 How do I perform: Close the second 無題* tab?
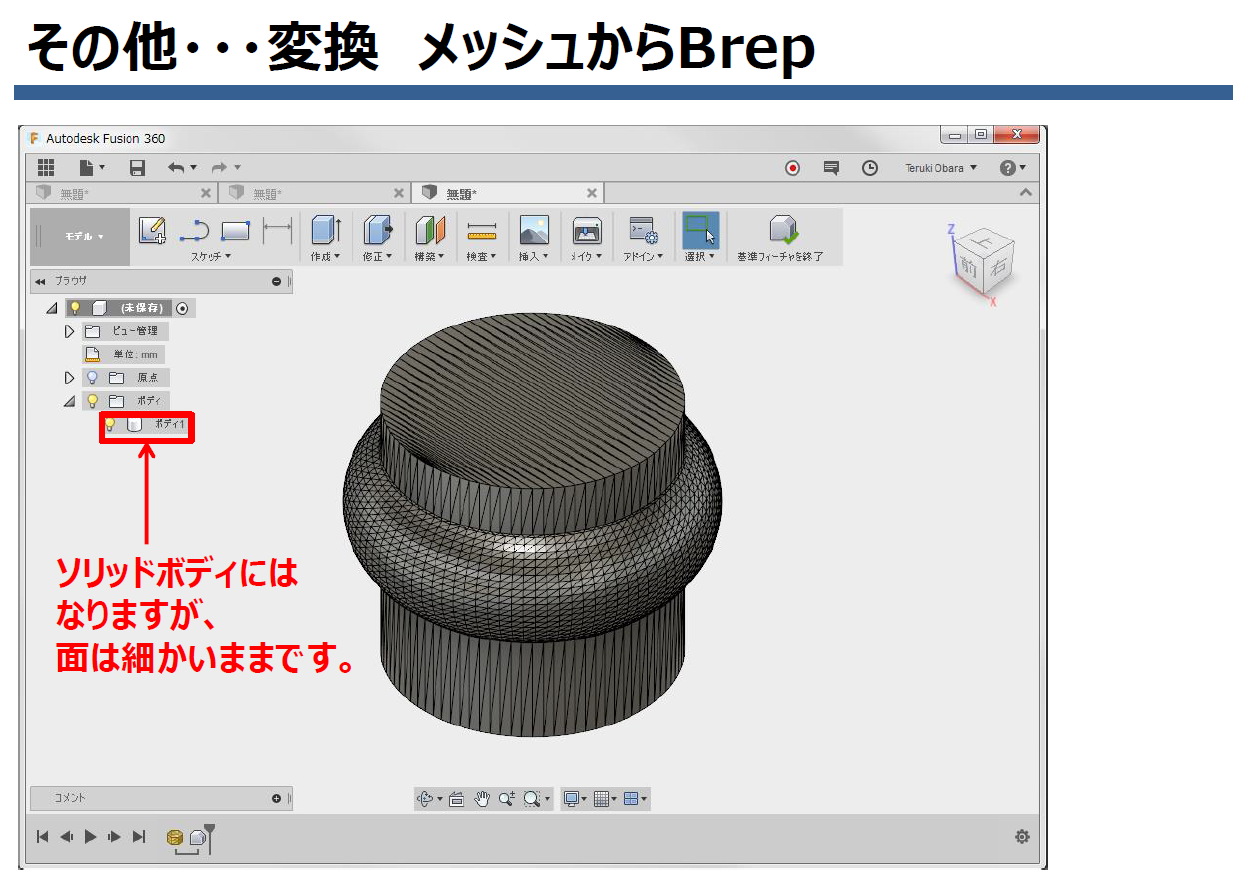[x=399, y=193]
